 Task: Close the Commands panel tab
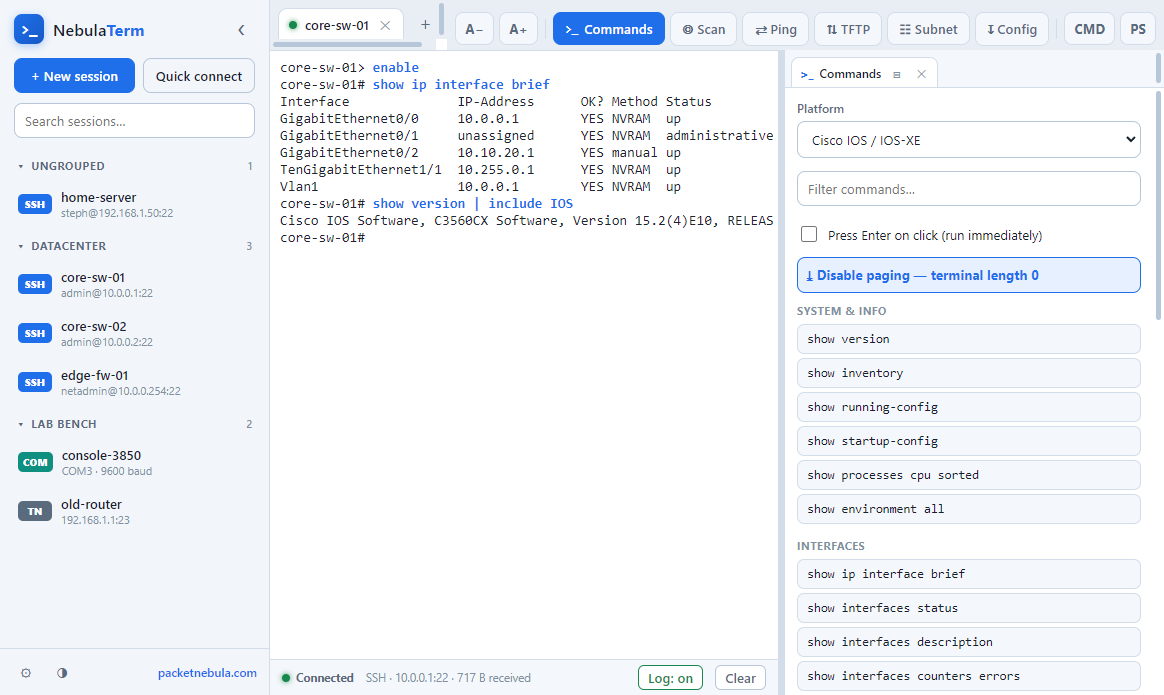point(921,74)
